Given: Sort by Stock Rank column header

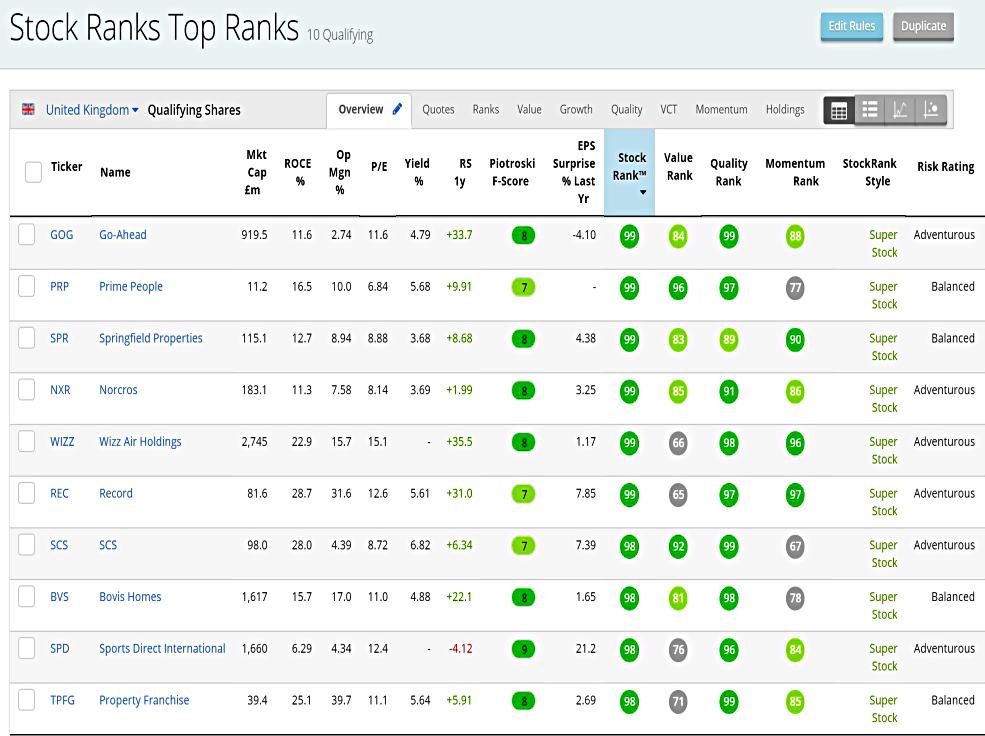Looking at the screenshot, I should pos(629,173).
